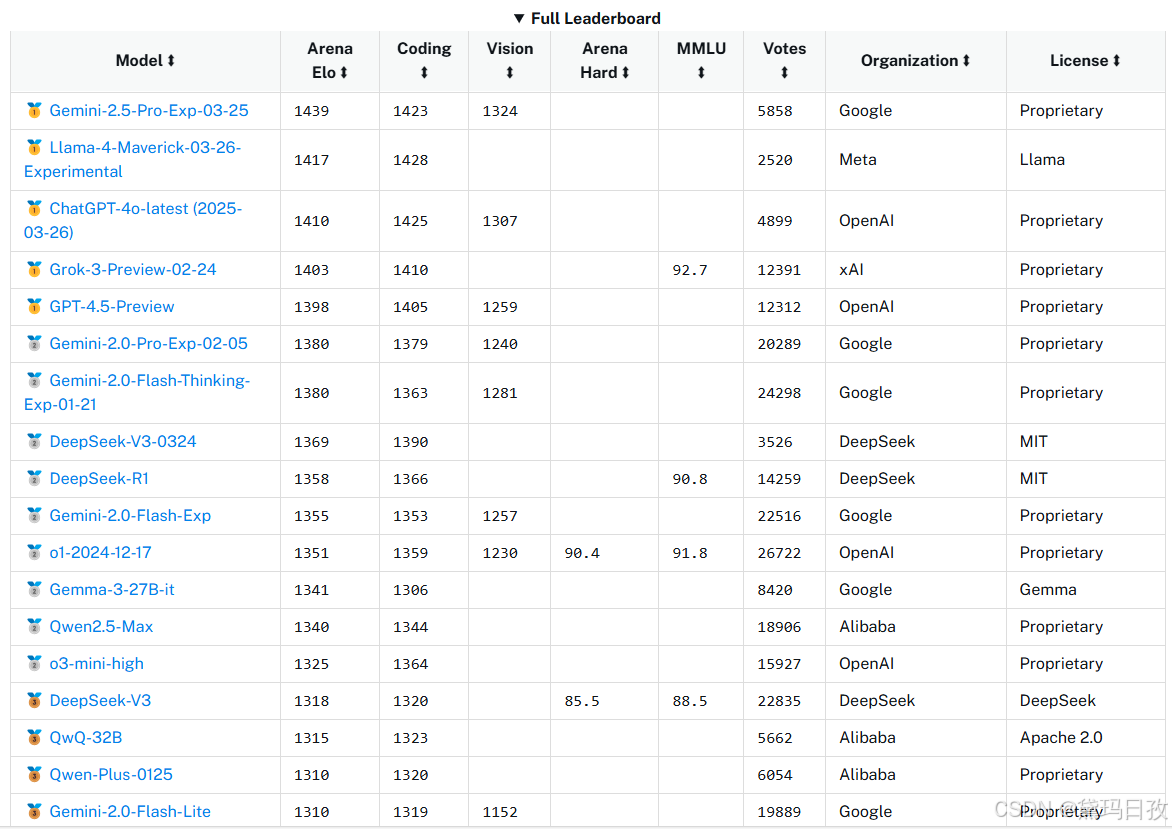Open the DeepSeek-V3 model link
The width and height of the screenshot is (1172, 829).
pos(100,700)
